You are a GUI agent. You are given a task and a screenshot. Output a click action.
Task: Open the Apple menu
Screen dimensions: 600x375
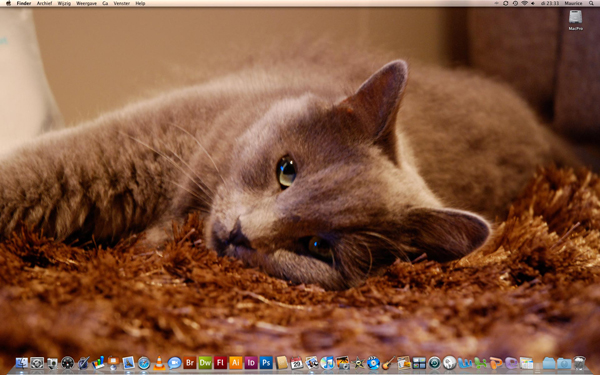(x=8, y=3)
